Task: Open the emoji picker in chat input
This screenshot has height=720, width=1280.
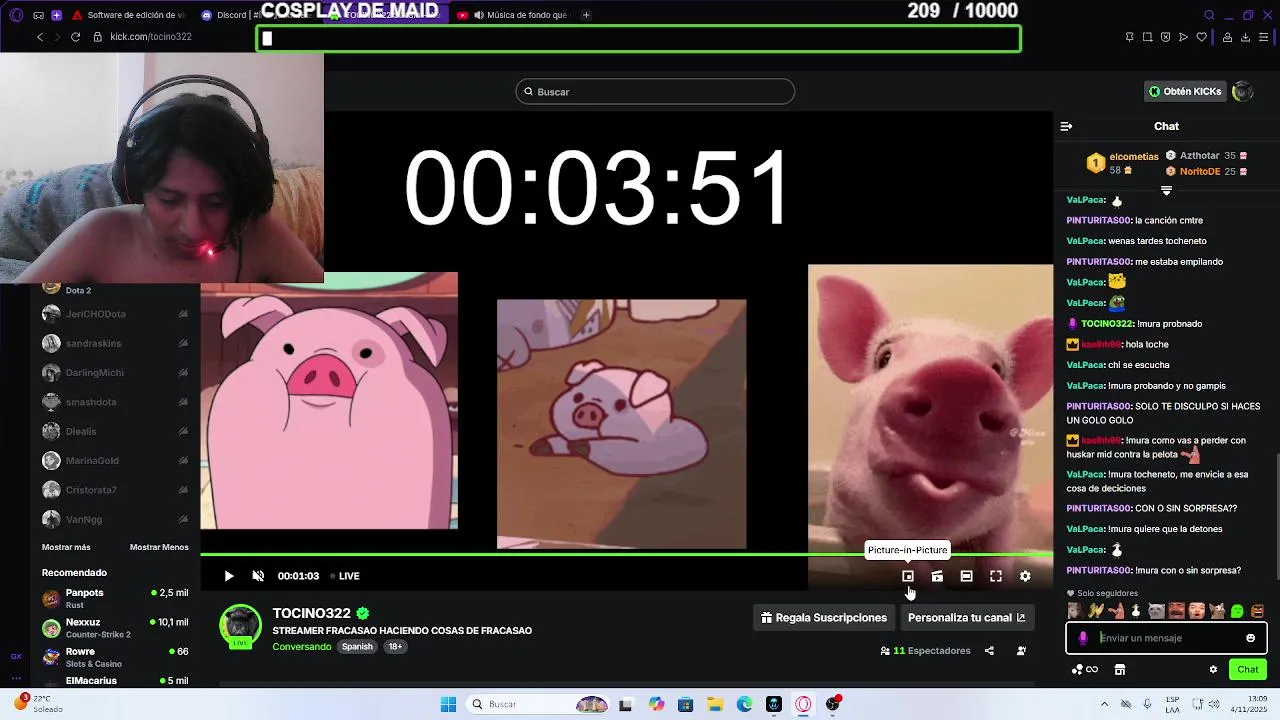Action: [1250, 638]
